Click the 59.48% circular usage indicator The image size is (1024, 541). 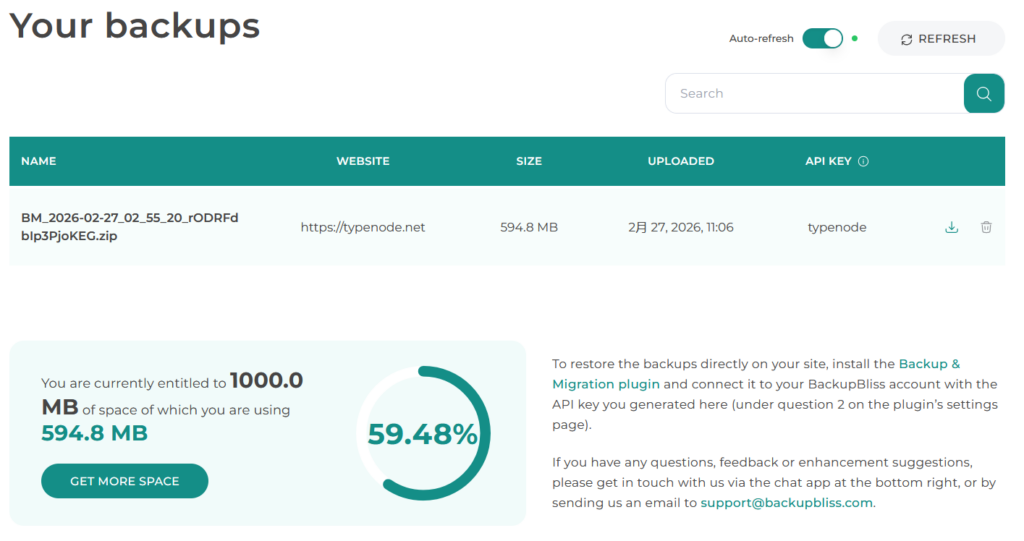(423, 433)
